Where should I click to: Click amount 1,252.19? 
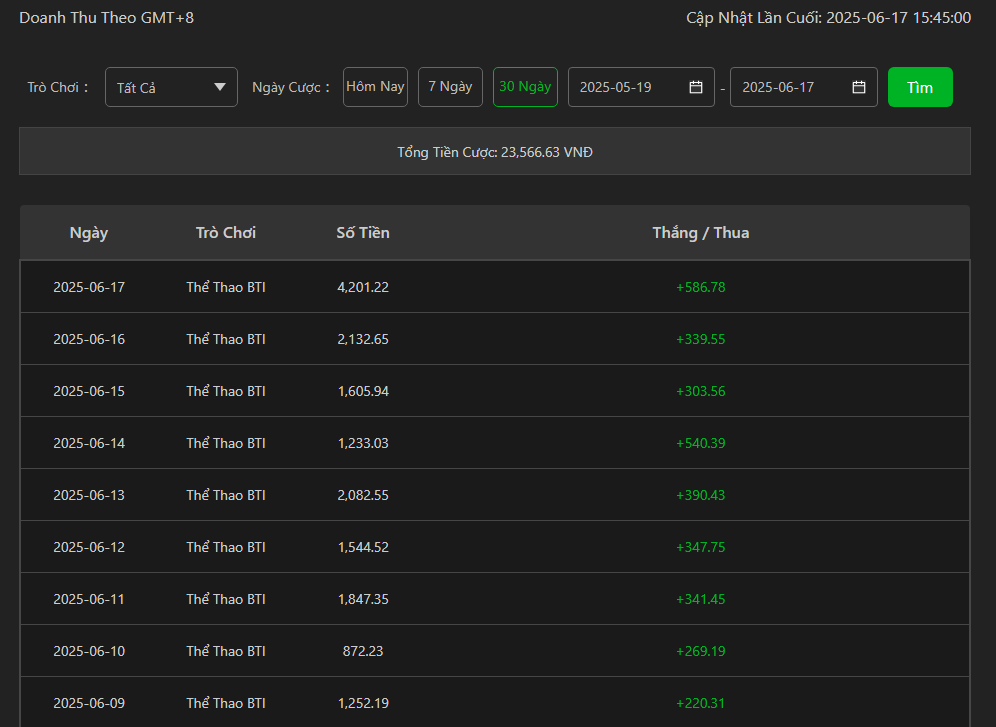point(363,704)
